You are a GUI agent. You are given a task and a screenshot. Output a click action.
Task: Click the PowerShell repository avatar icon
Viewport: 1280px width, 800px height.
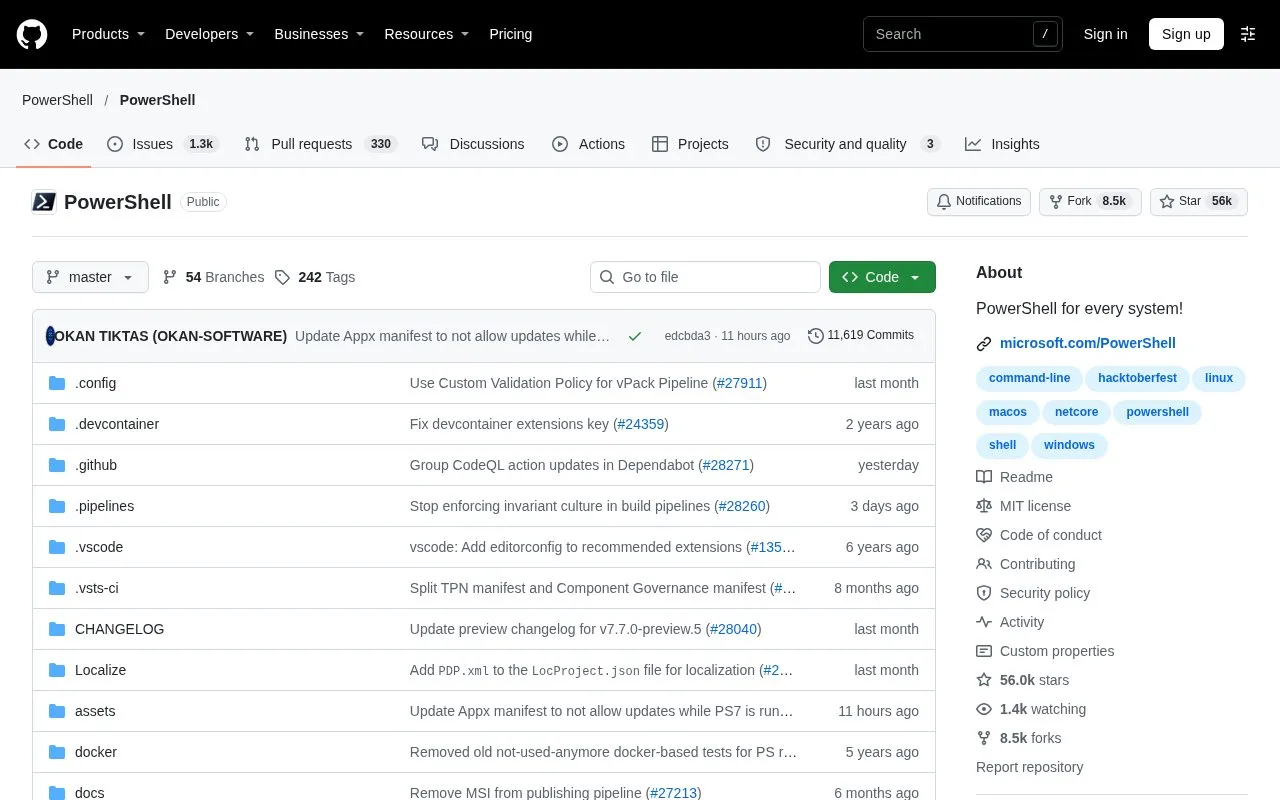44,202
